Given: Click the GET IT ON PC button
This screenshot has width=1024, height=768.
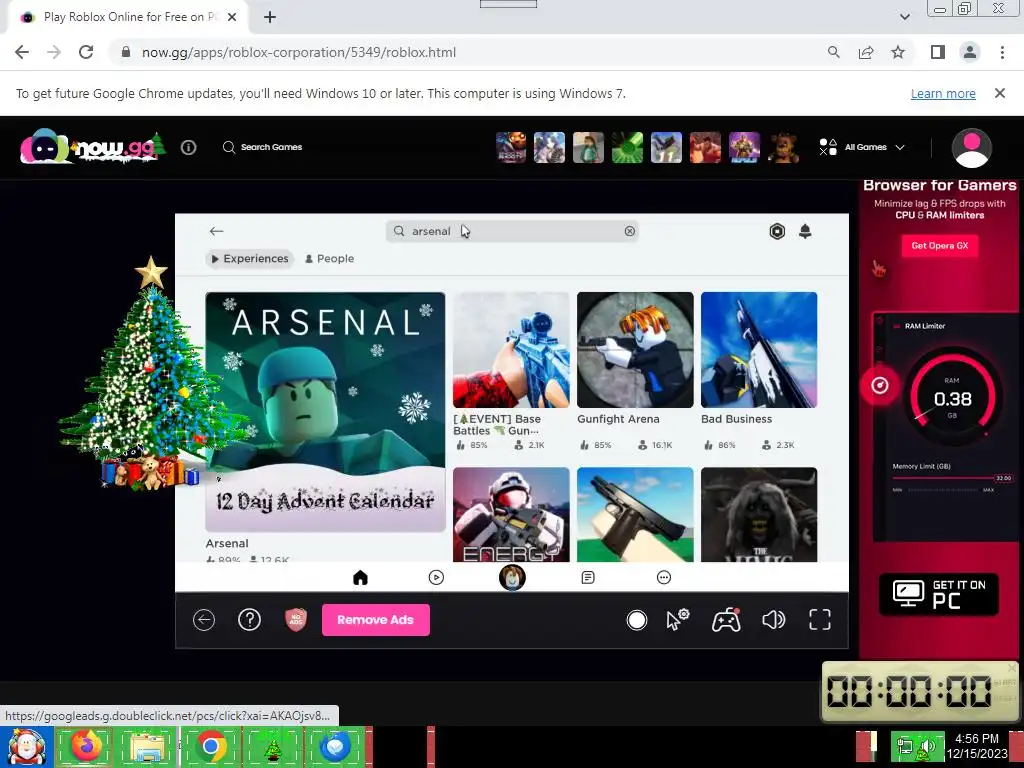Looking at the screenshot, I should pos(938,594).
